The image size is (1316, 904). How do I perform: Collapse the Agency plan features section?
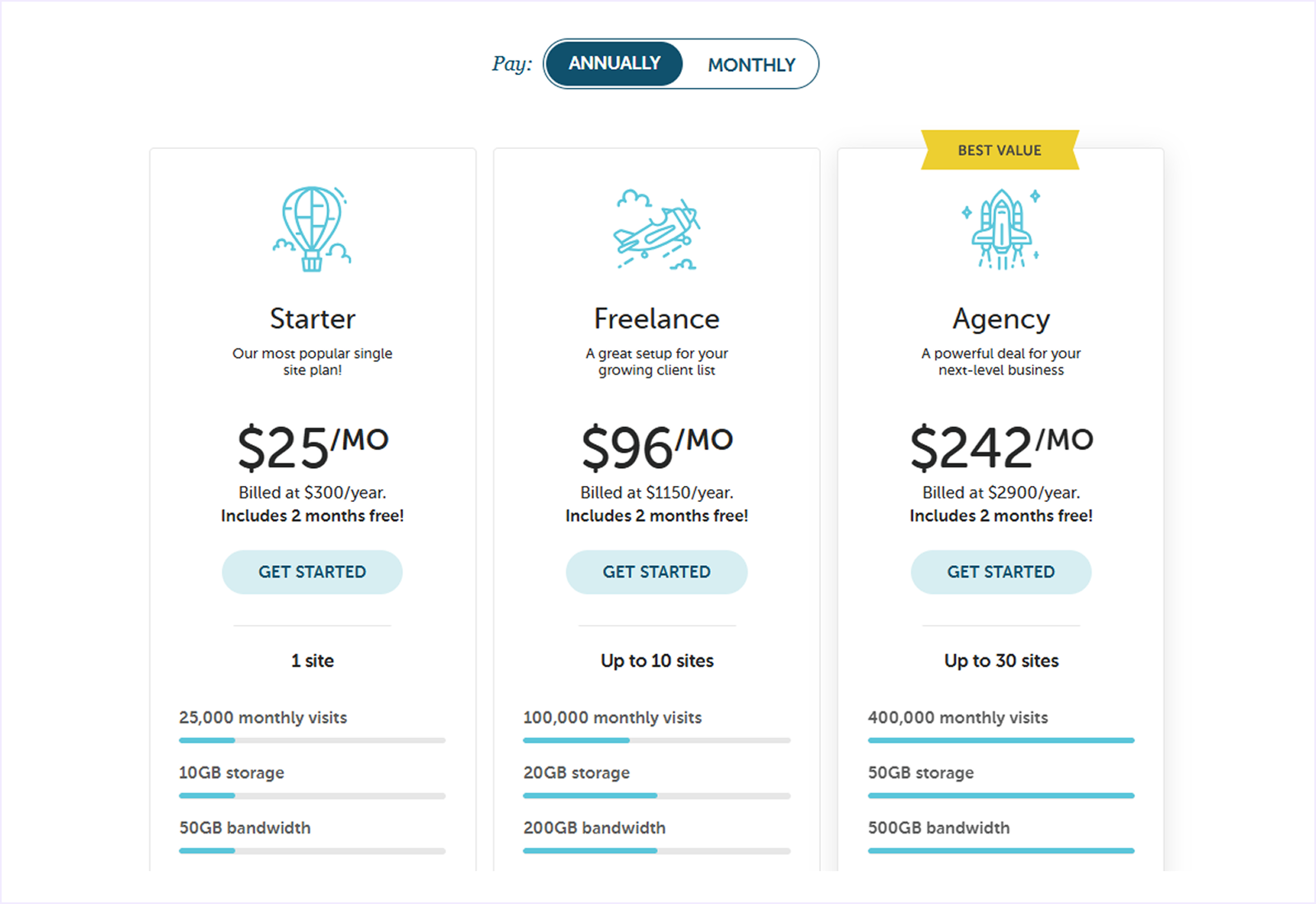click(1000, 661)
